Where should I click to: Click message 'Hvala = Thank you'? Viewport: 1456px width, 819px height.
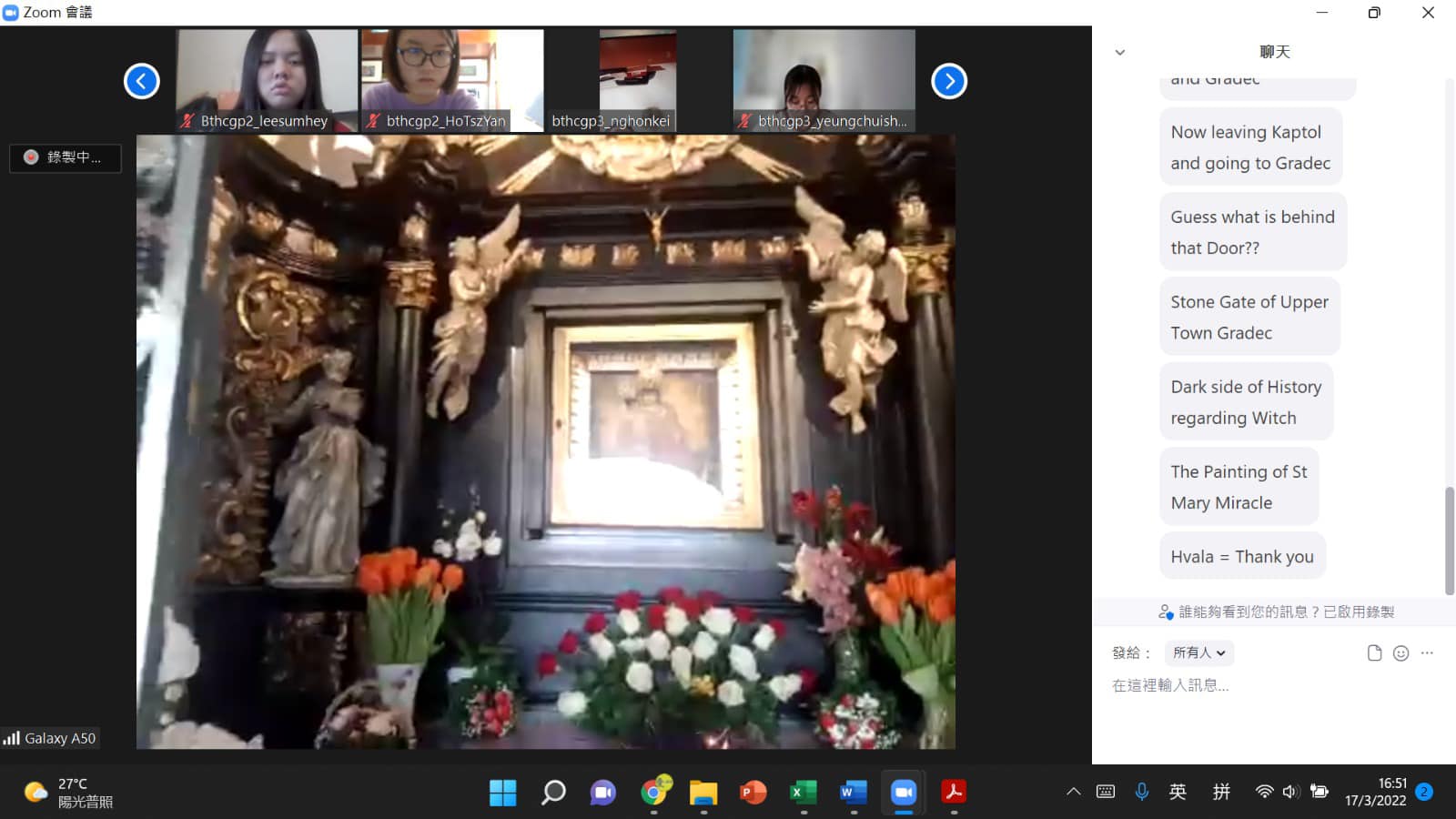tap(1242, 556)
